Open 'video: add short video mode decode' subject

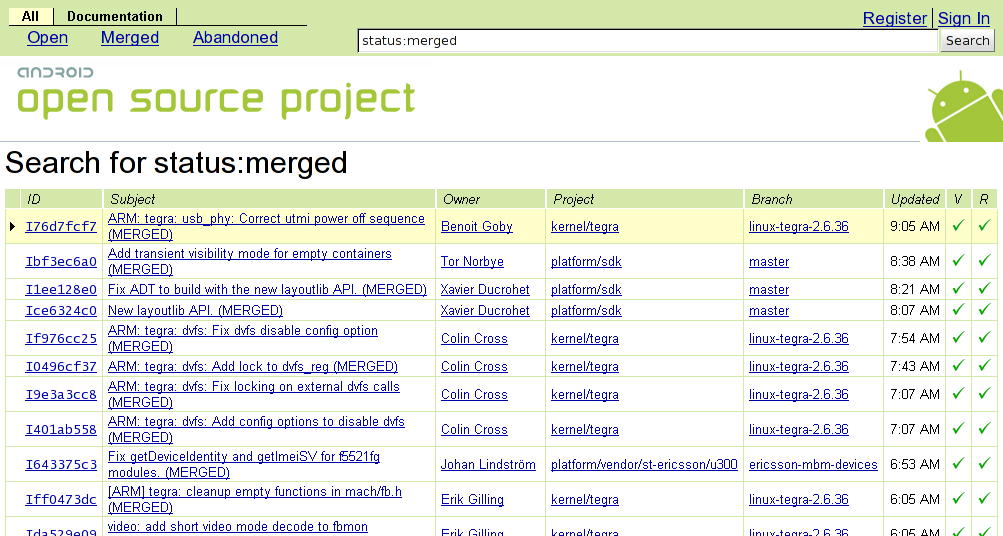click(x=237, y=526)
